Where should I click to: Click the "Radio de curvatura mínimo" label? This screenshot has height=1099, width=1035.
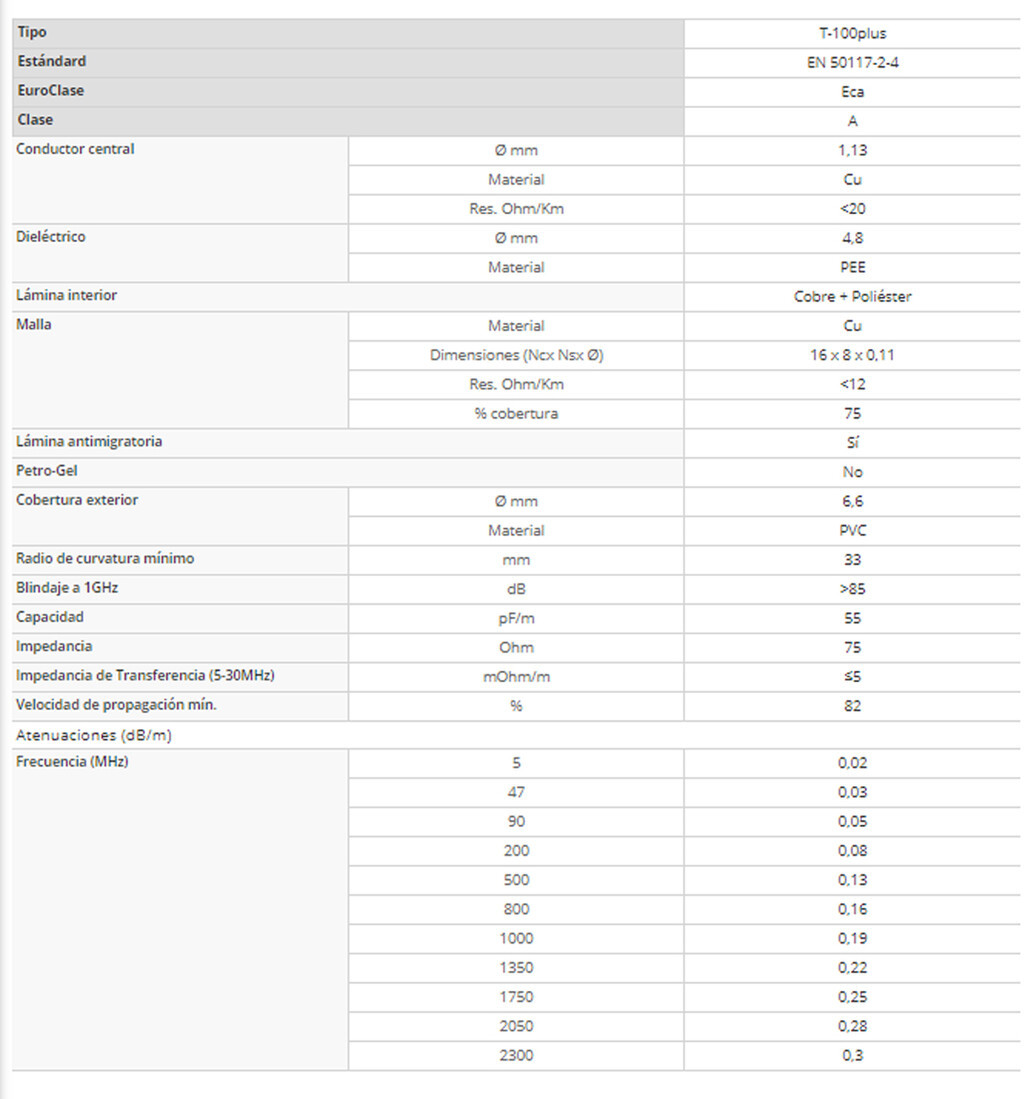pos(105,559)
